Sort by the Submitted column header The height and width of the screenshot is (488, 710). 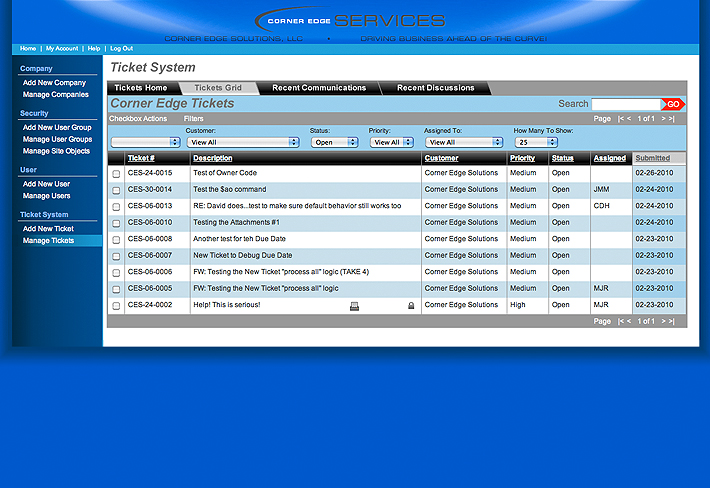[652, 158]
